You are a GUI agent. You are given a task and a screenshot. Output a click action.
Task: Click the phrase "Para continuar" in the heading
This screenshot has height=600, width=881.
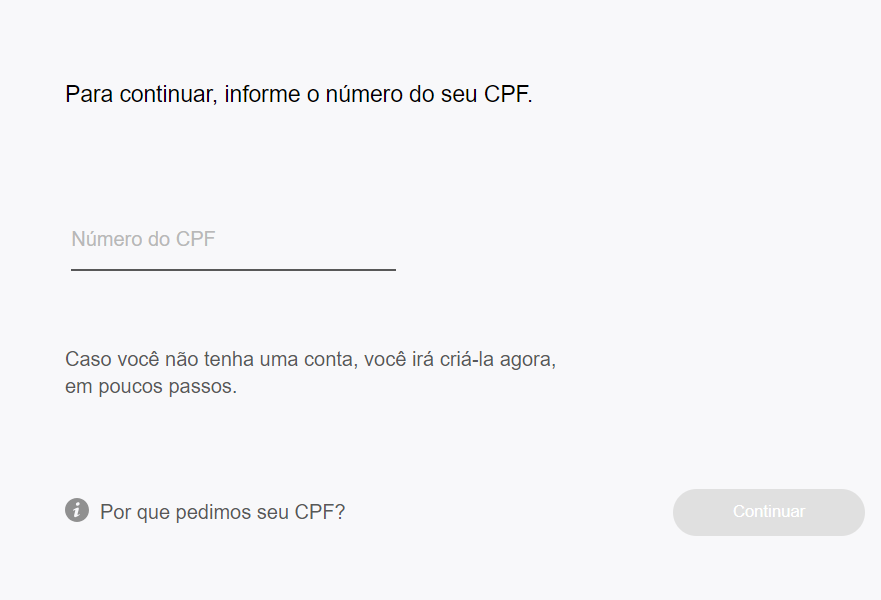tap(138, 95)
